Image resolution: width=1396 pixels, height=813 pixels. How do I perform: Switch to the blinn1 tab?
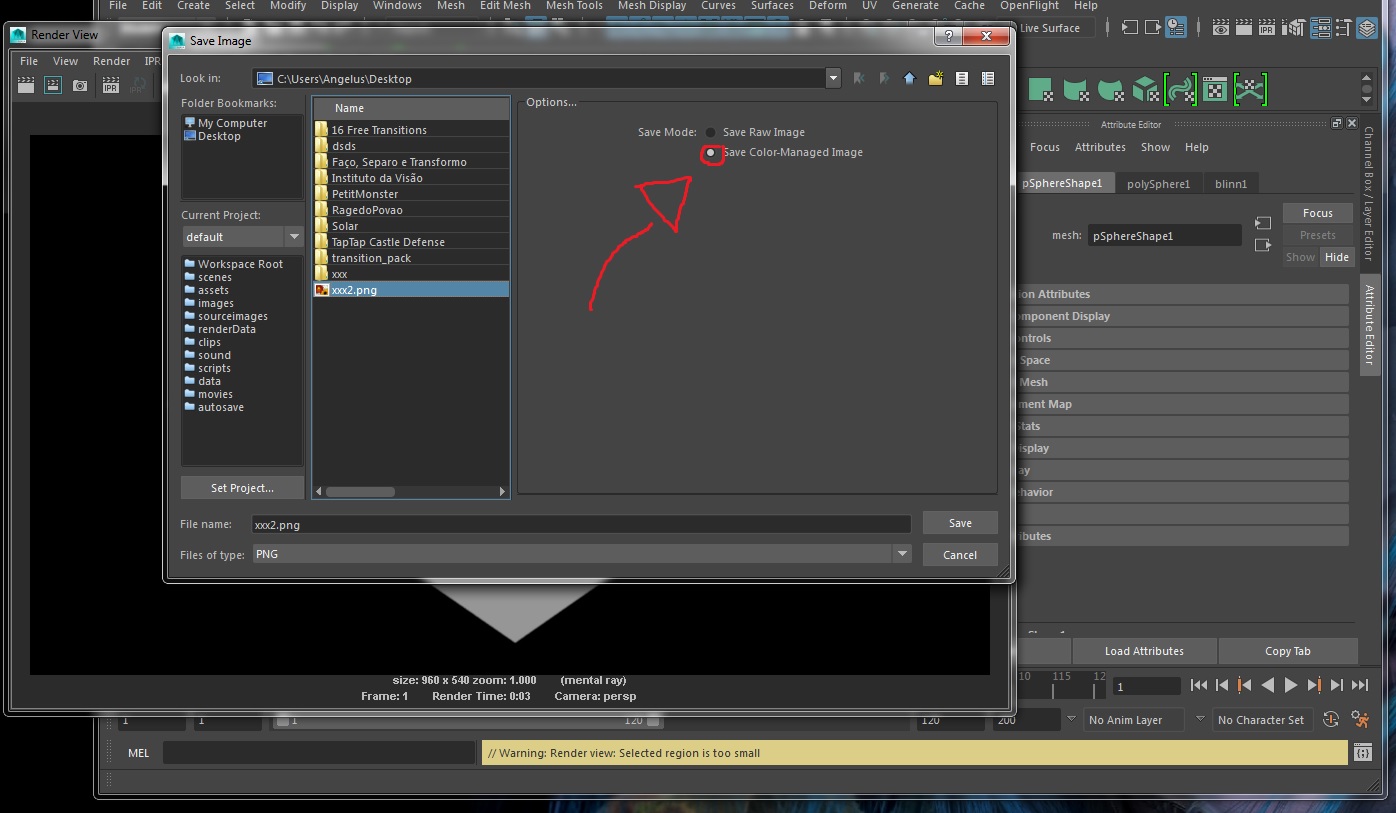[1231, 184]
